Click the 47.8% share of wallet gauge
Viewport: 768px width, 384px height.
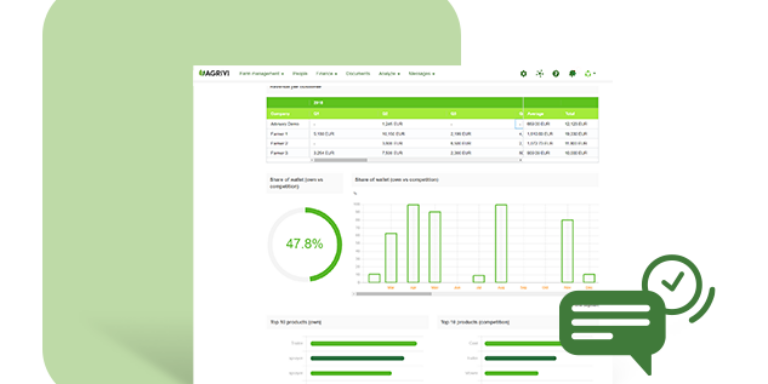point(305,244)
